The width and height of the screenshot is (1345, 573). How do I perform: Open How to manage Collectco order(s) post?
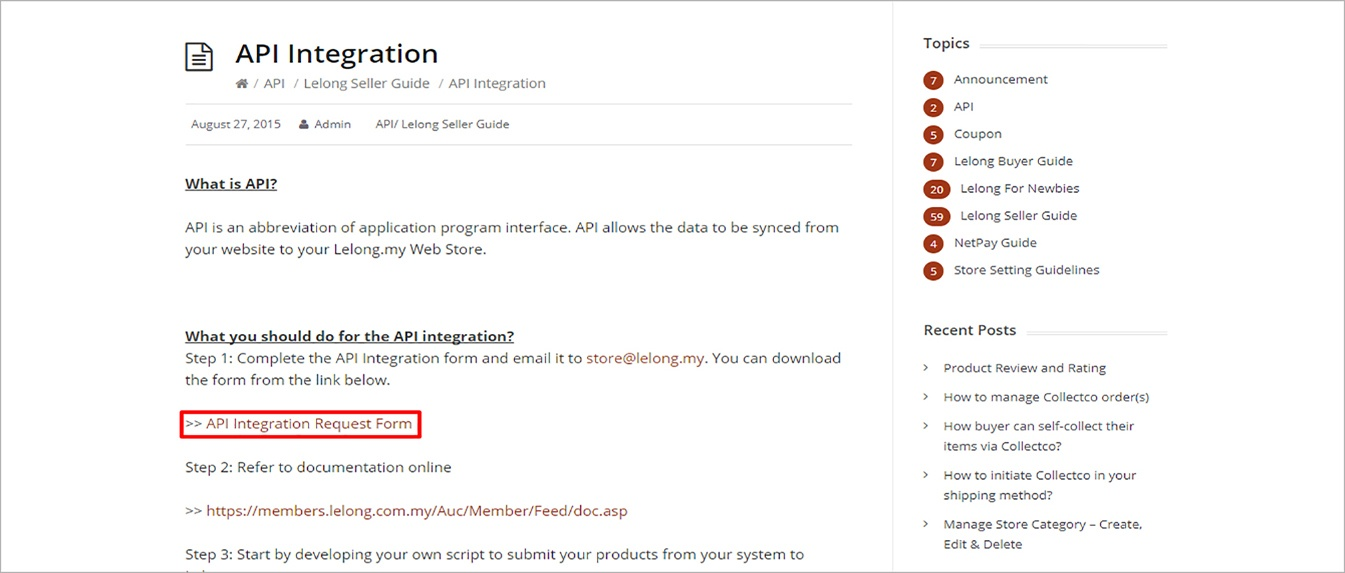1046,397
